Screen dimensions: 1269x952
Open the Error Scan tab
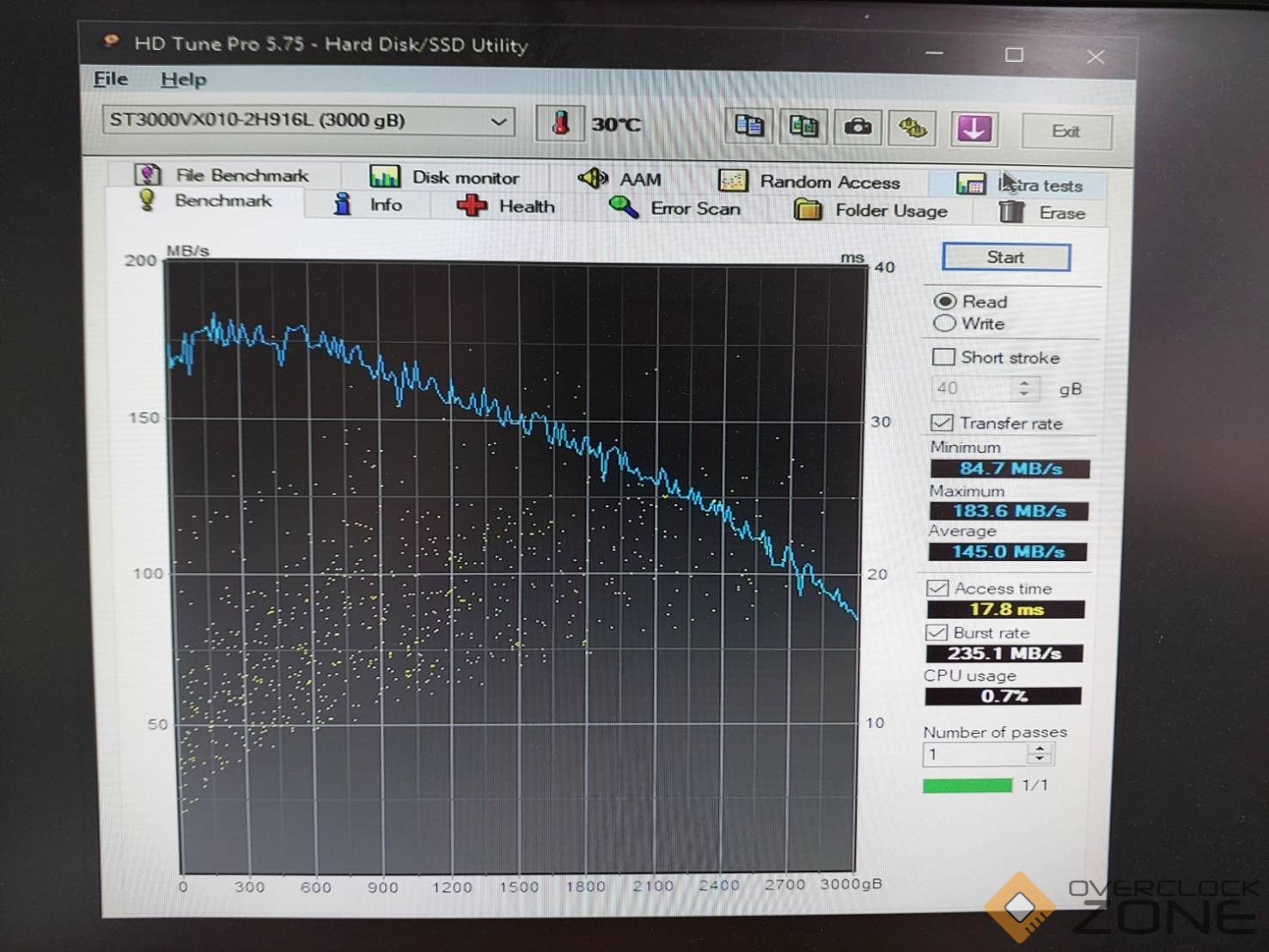tap(675, 209)
